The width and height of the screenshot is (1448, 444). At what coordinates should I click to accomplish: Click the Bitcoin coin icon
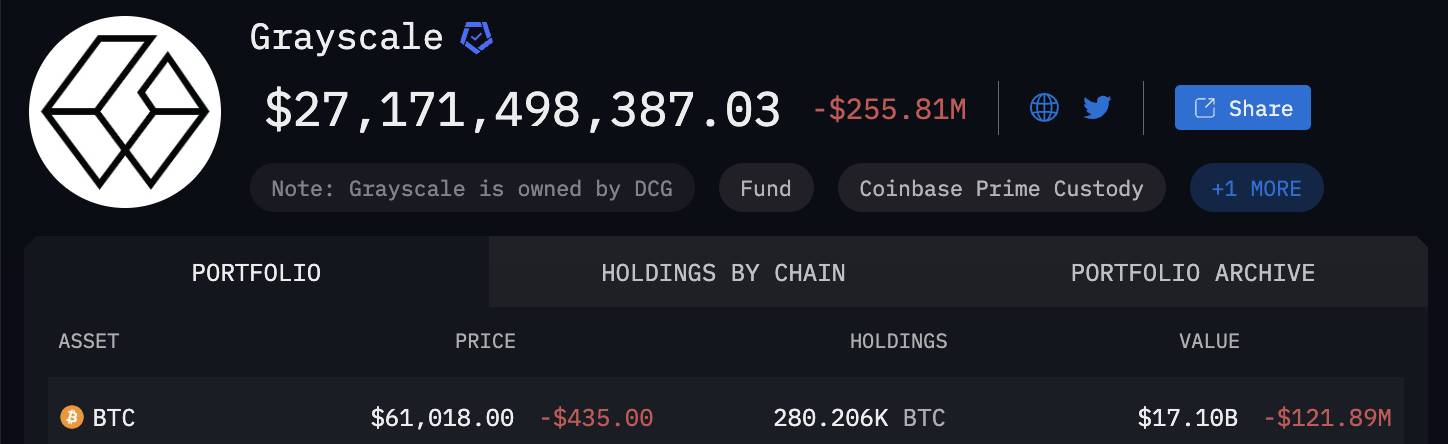pos(72,417)
